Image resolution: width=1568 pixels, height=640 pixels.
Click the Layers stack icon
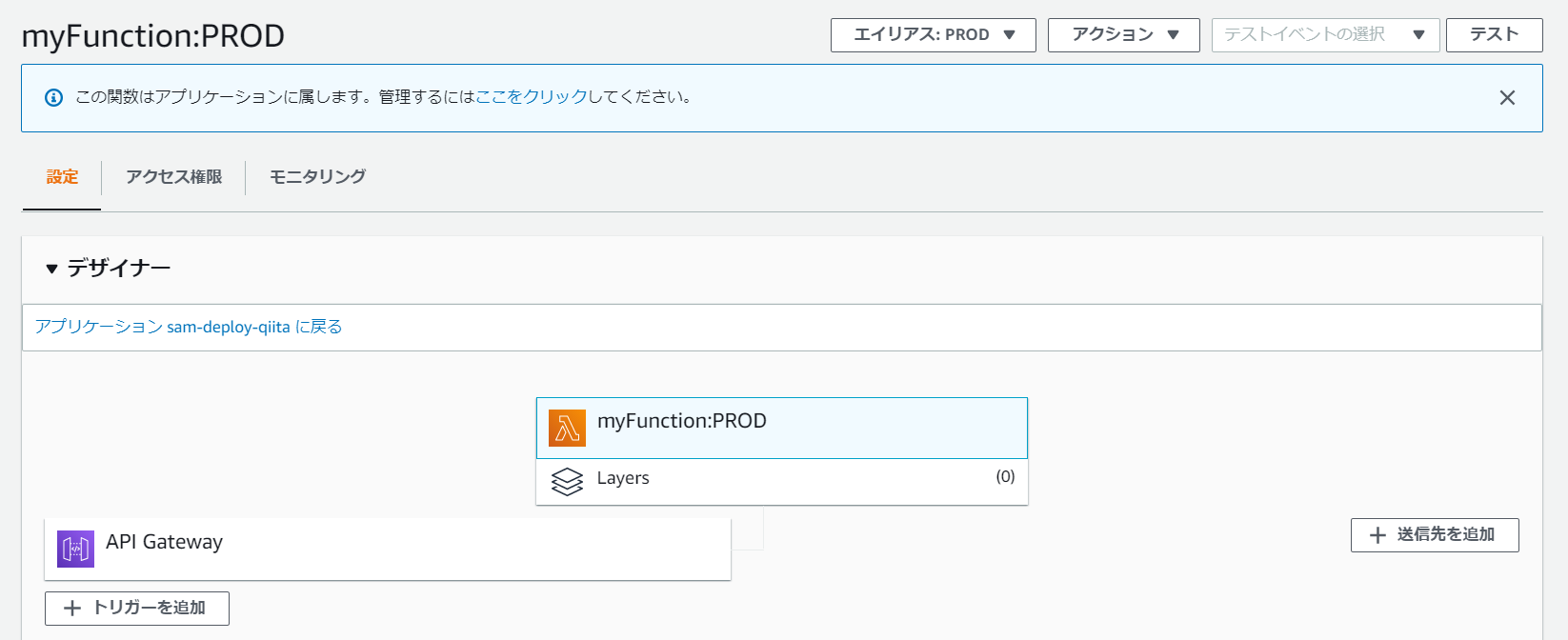click(567, 482)
